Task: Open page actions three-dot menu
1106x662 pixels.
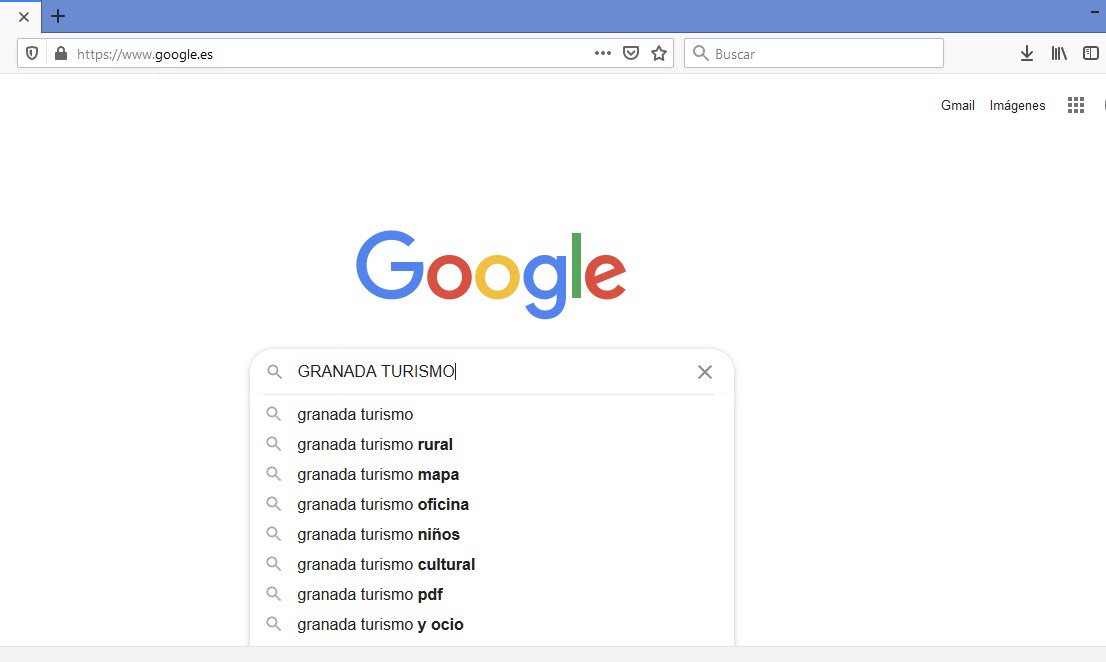Action: tap(602, 53)
